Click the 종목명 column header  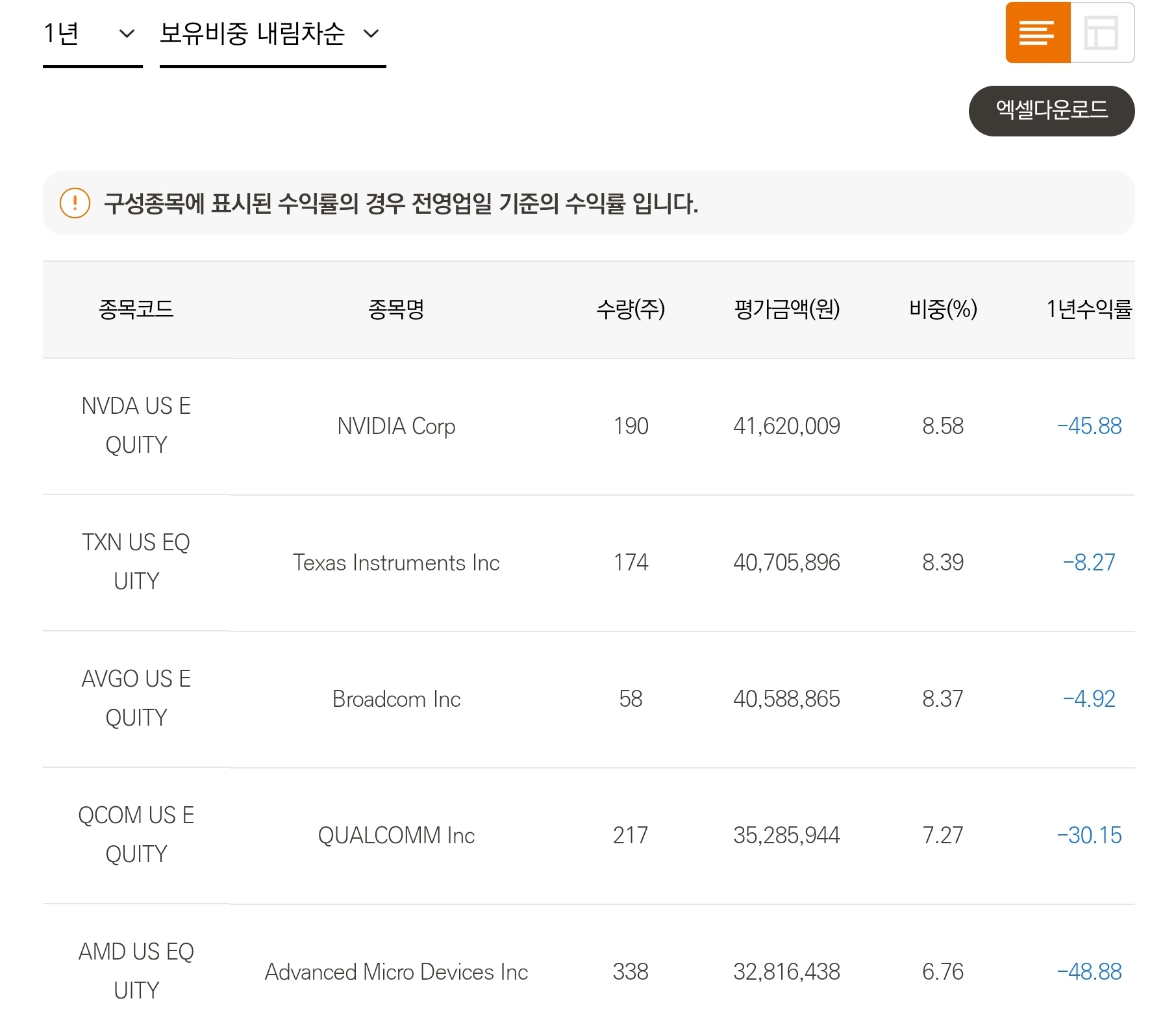[396, 309]
